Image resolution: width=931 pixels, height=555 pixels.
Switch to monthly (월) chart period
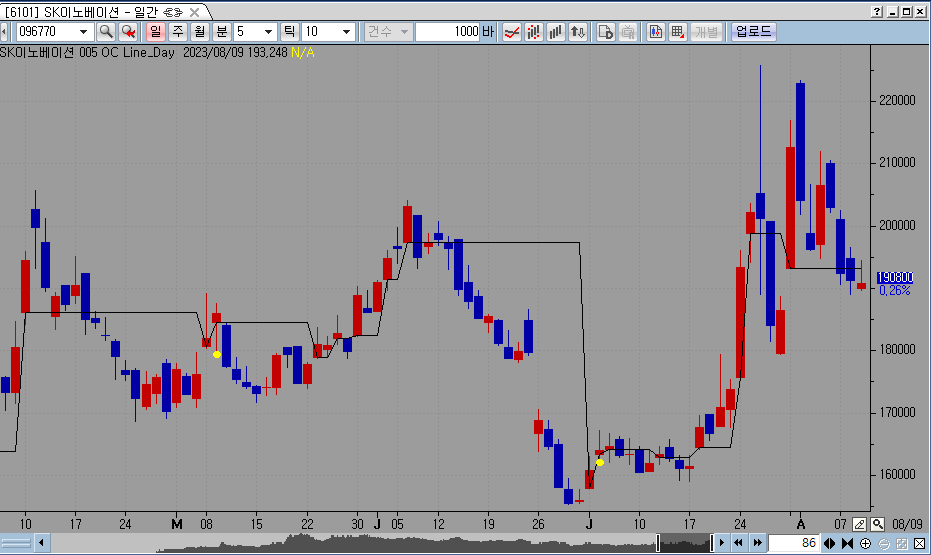[200, 32]
